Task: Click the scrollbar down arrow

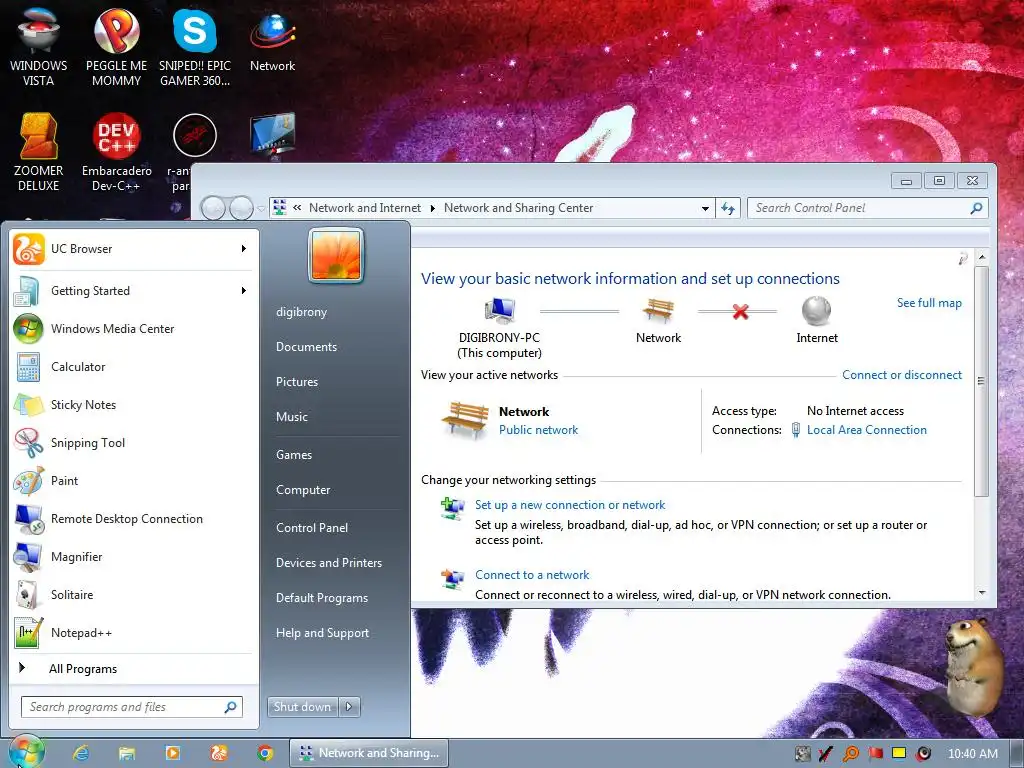Action: (x=982, y=593)
